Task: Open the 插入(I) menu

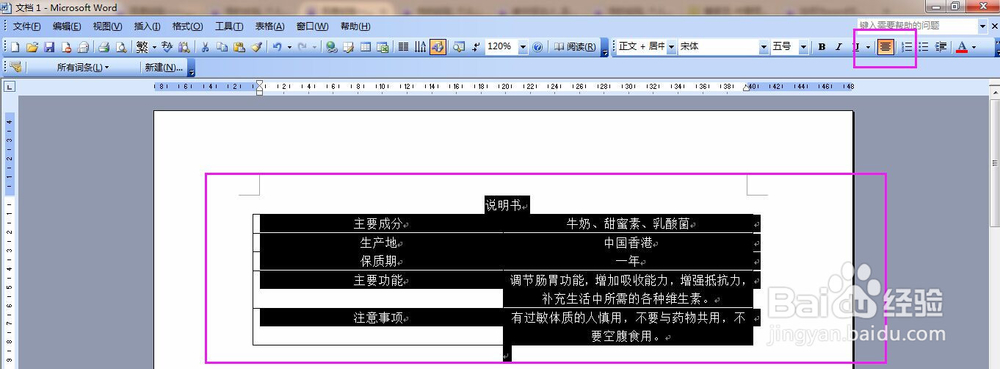Action: [147, 26]
